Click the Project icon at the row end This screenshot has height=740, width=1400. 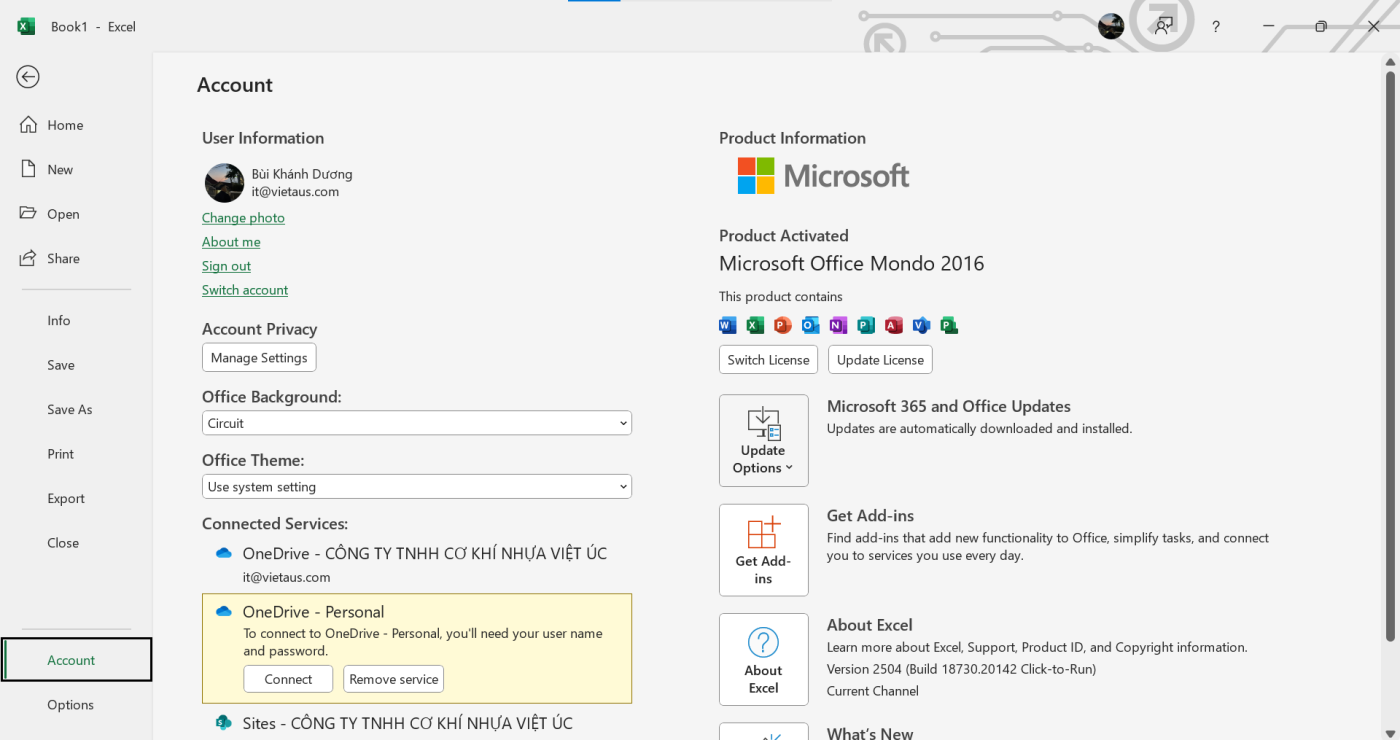pyautogui.click(x=949, y=325)
